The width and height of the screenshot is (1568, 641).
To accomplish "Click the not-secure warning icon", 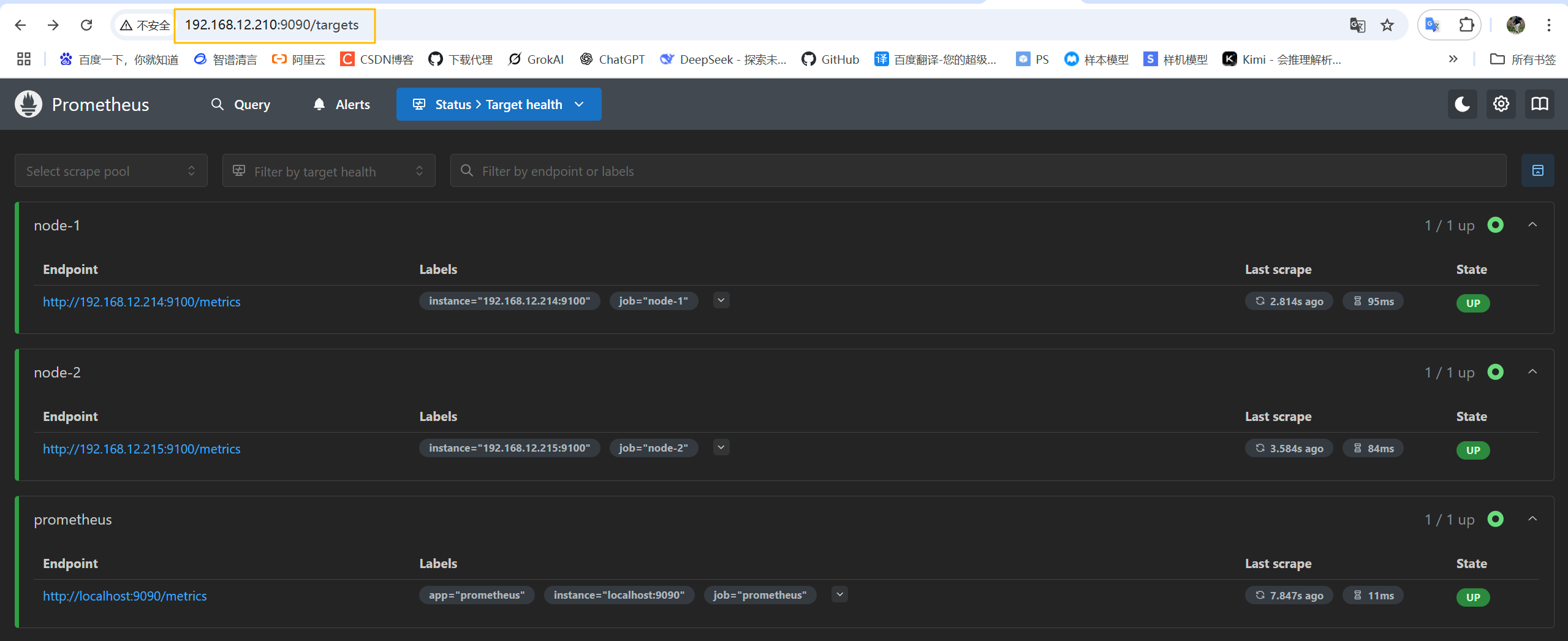I will [x=126, y=25].
